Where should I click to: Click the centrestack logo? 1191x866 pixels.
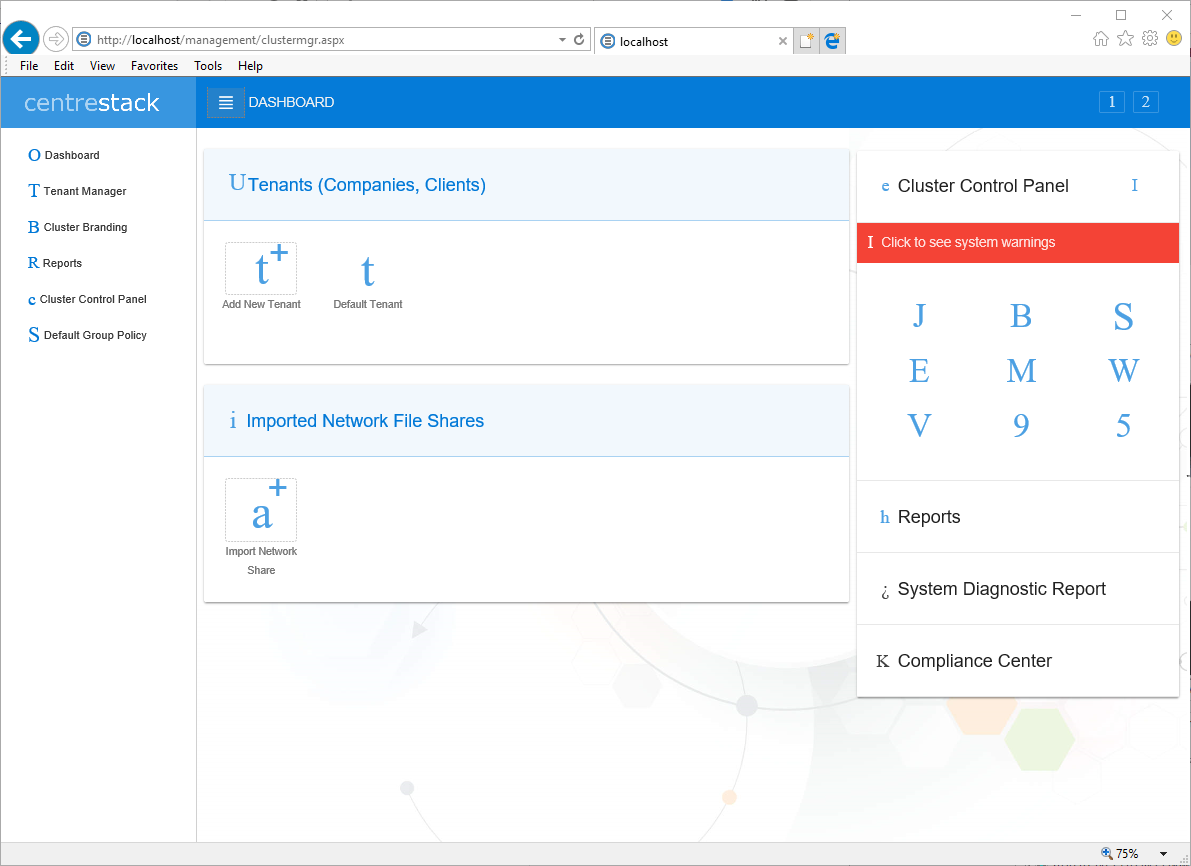(x=92, y=103)
